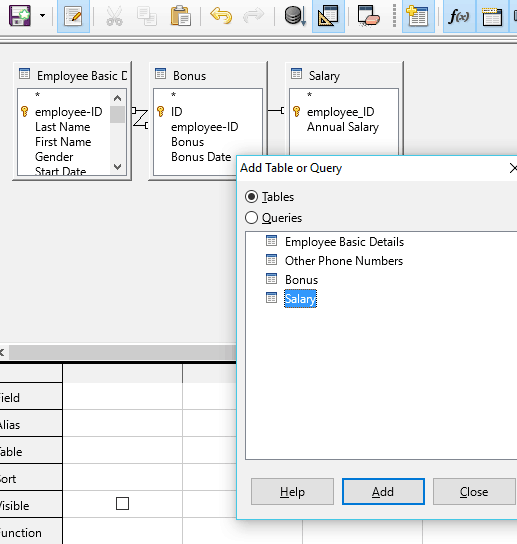Toggle the Functions f(x) icon
This screenshot has width=517, height=544.
[459, 16]
